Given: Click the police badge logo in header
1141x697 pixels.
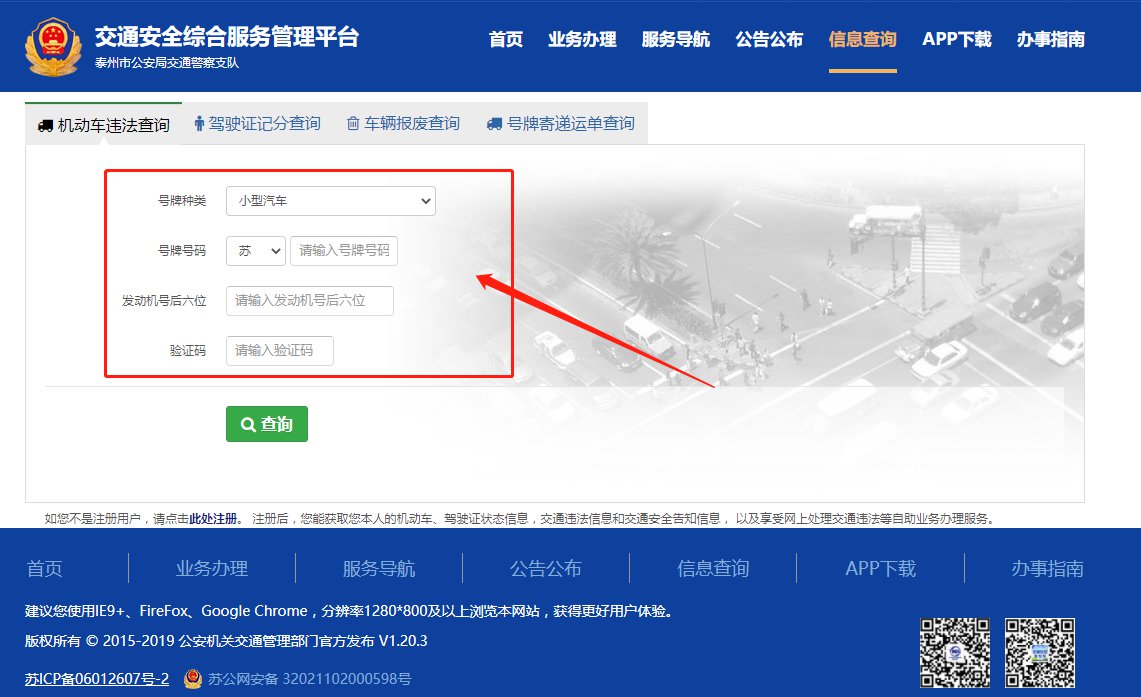Looking at the screenshot, I should pos(52,46).
